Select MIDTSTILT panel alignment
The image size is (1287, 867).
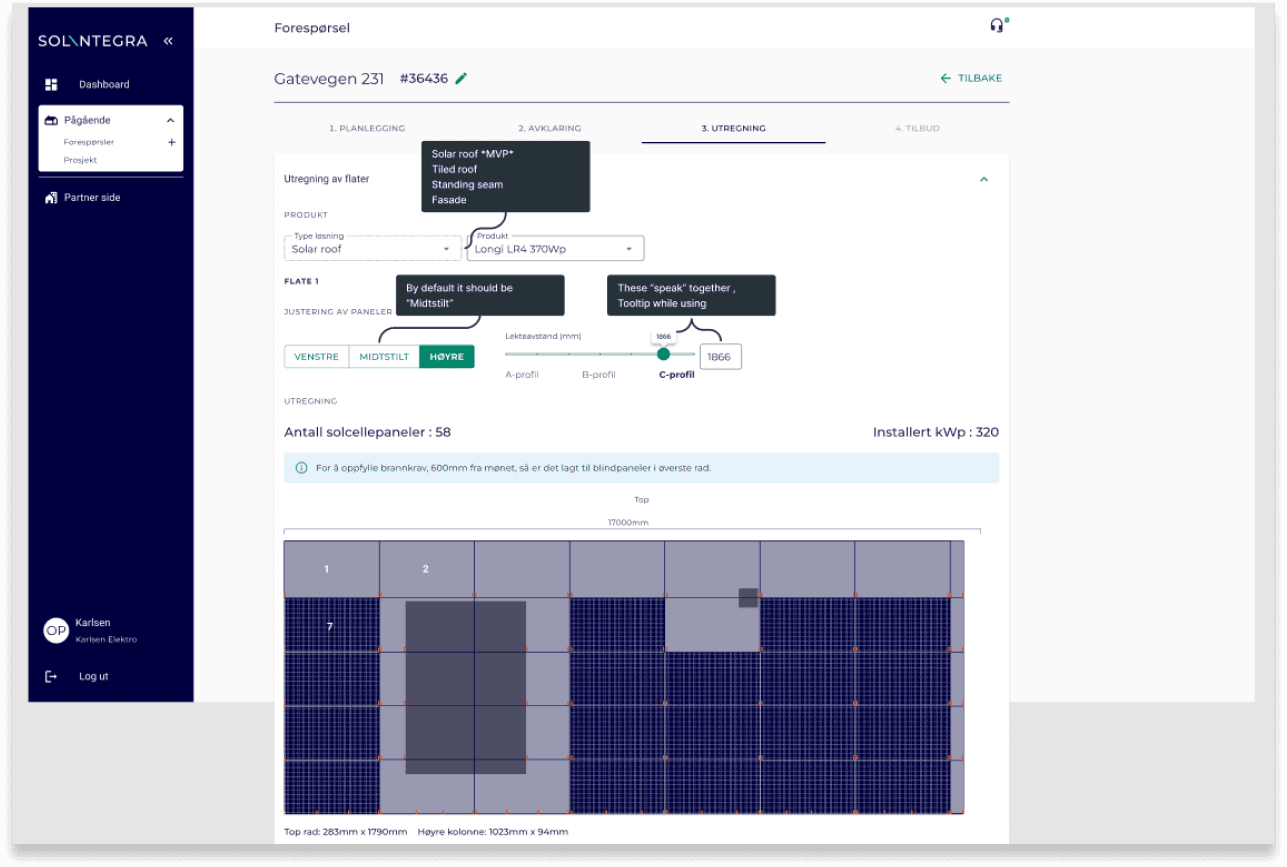click(x=384, y=357)
